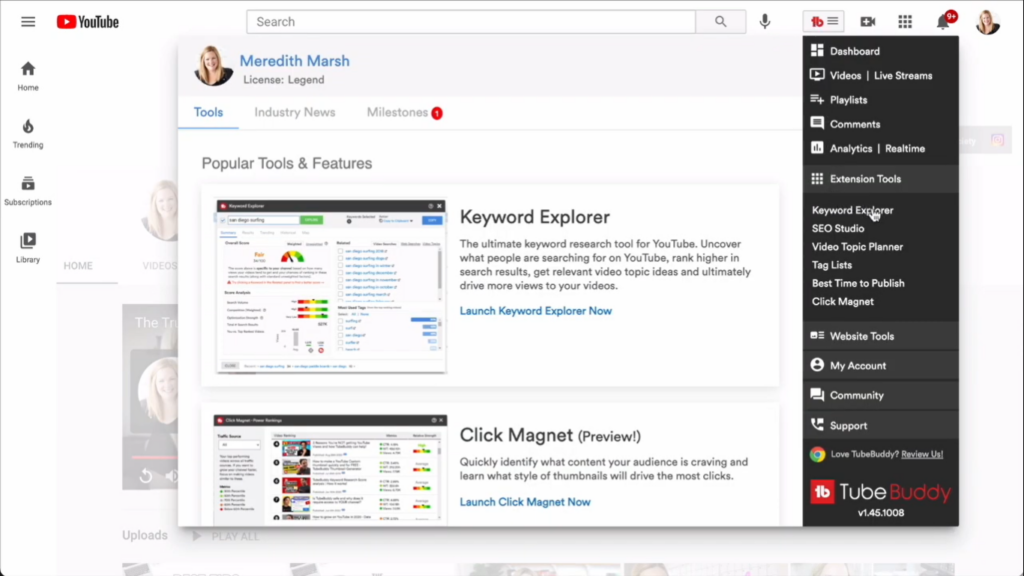This screenshot has height=576, width=1024.
Task: Open Live Streams in the menu
Action: coord(903,76)
